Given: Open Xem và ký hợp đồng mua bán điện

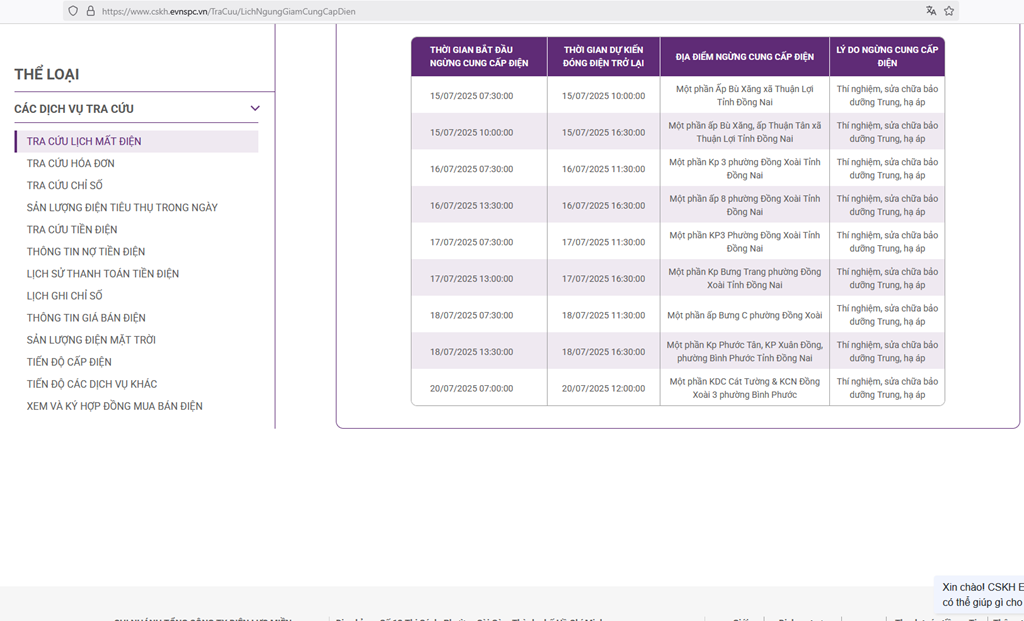Looking at the screenshot, I should pos(115,405).
